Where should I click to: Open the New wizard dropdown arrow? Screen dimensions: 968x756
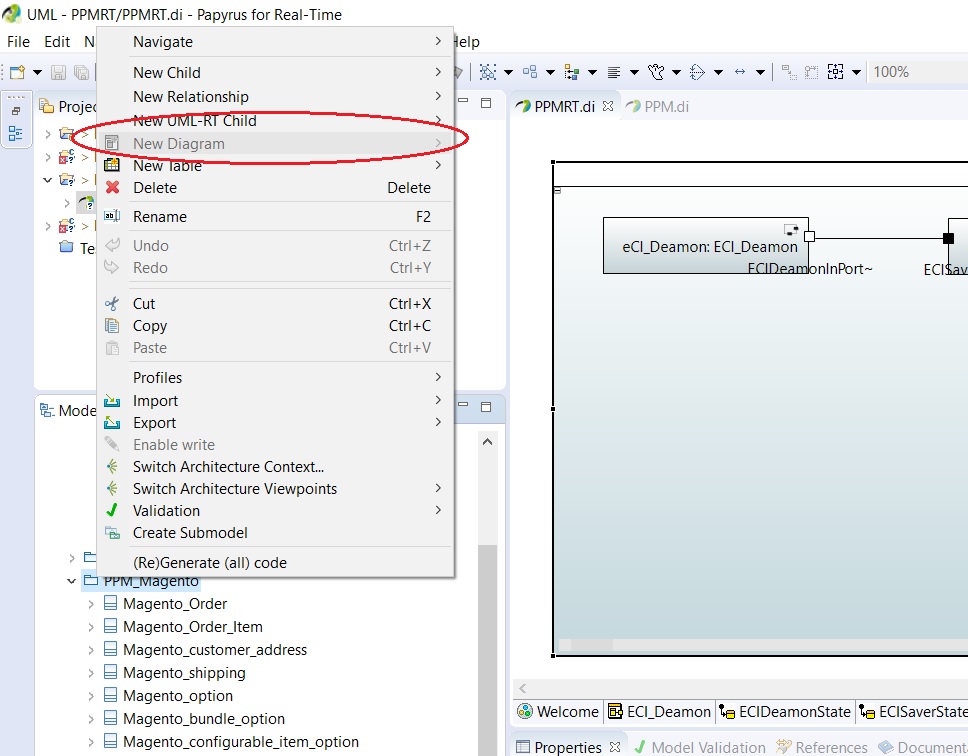pos(37,72)
